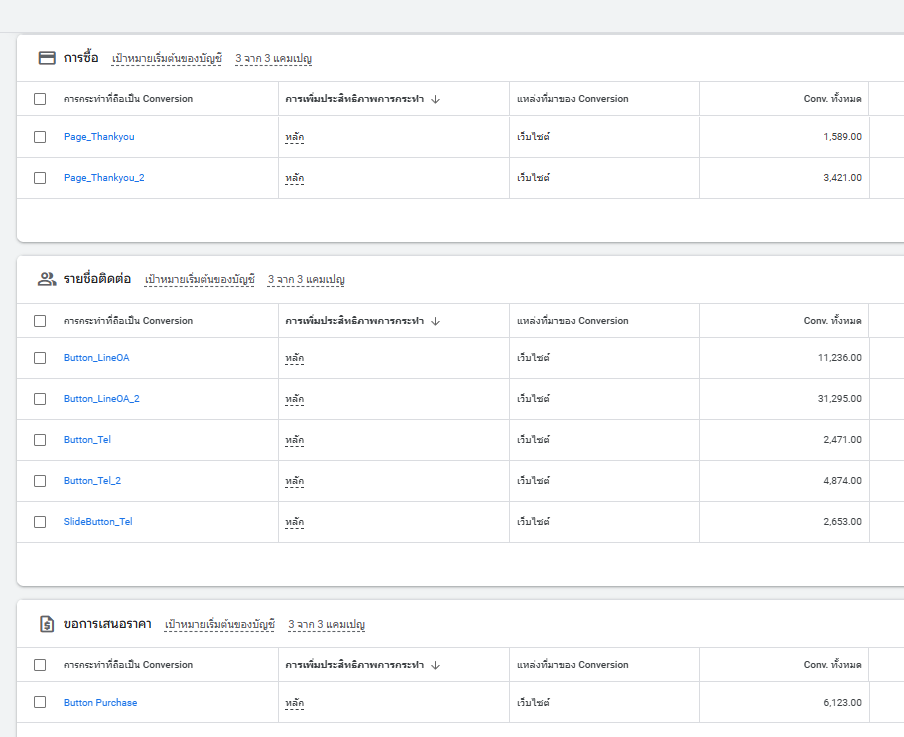The image size is (904, 737).
Task: Tick the checkbox for Page_Thankyou
Action: [40, 137]
